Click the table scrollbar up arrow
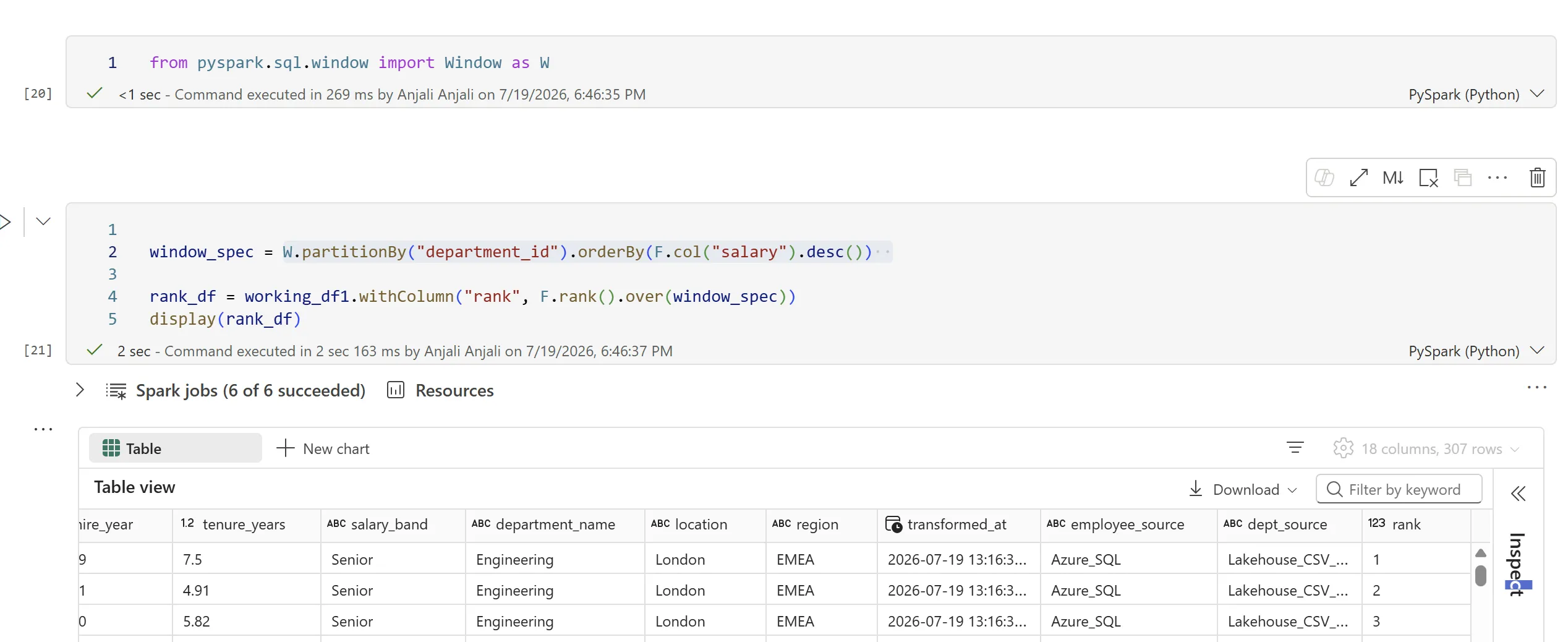The width and height of the screenshot is (1568, 642). tap(1481, 553)
